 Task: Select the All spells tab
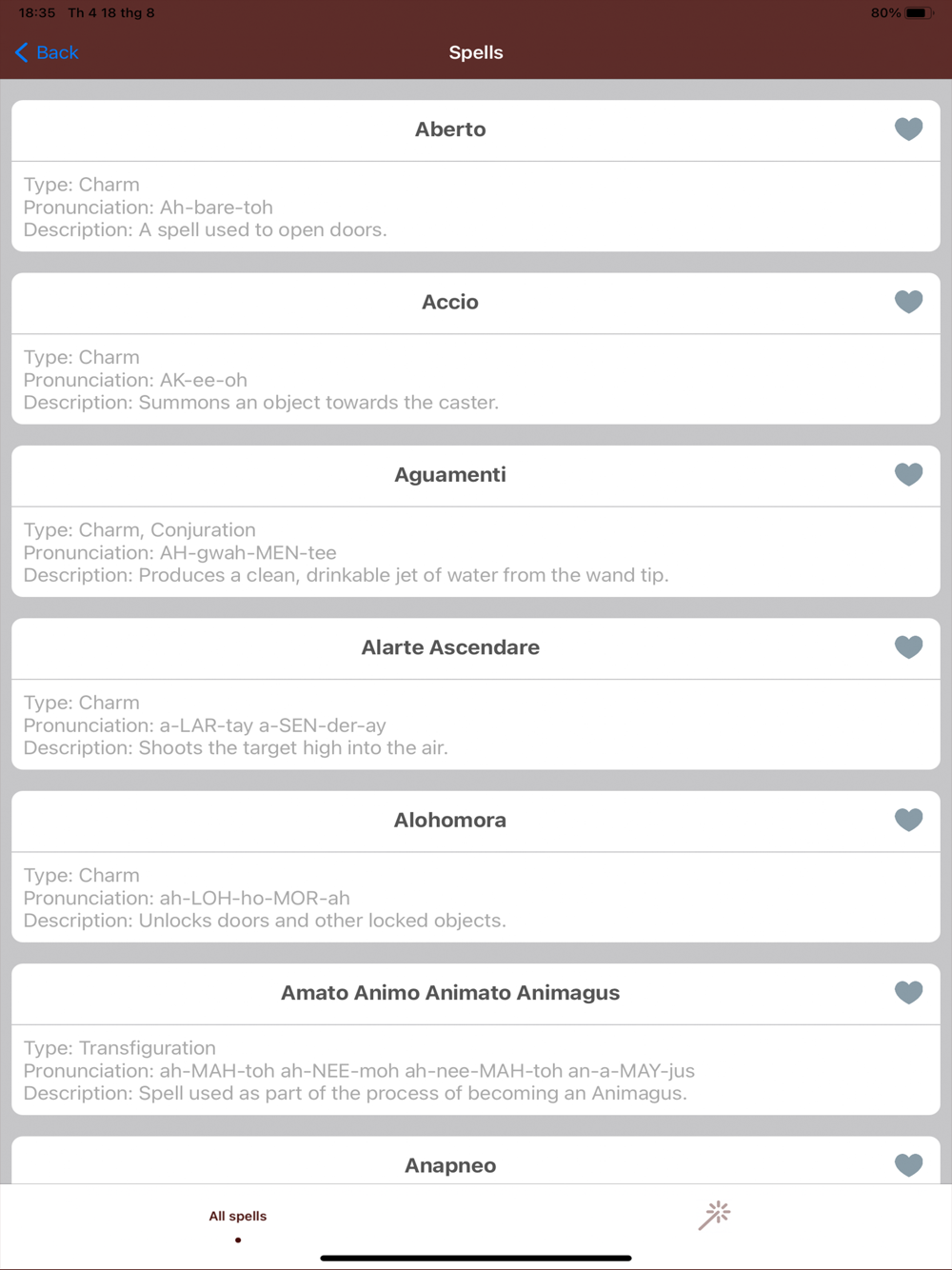point(238,1216)
